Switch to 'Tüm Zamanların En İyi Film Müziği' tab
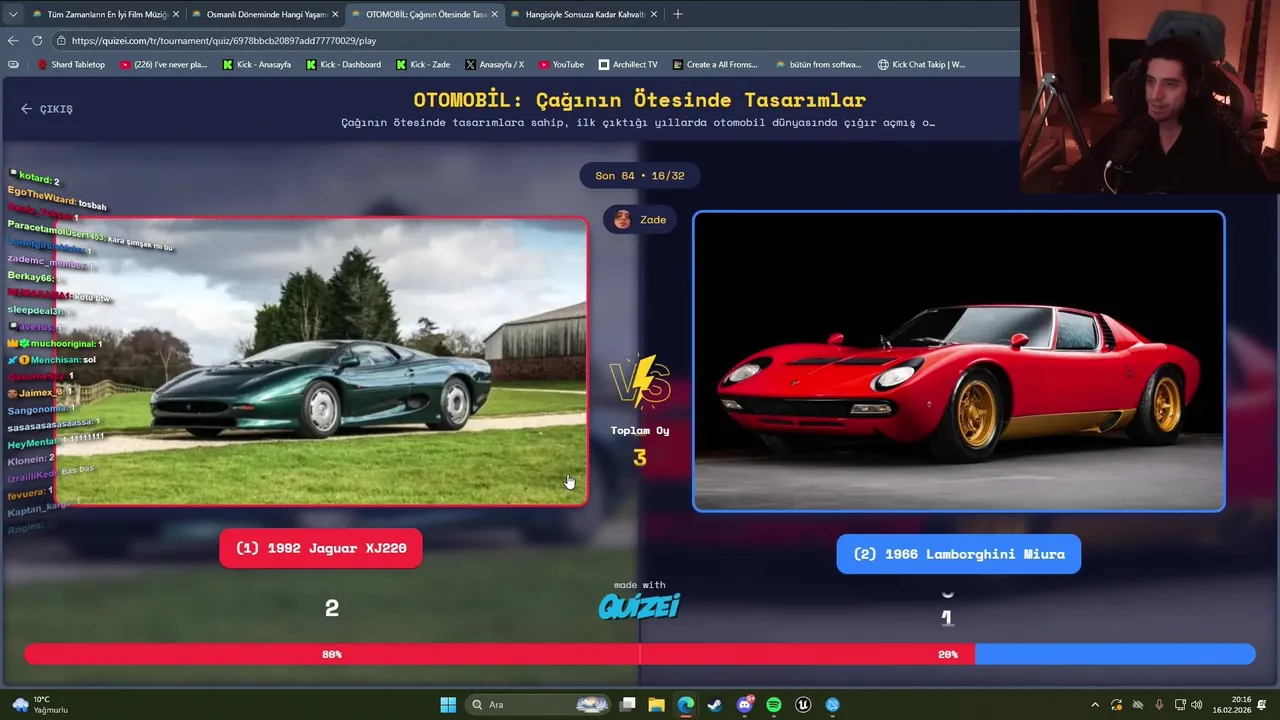Image resolution: width=1280 pixels, height=720 pixels. tap(105, 14)
